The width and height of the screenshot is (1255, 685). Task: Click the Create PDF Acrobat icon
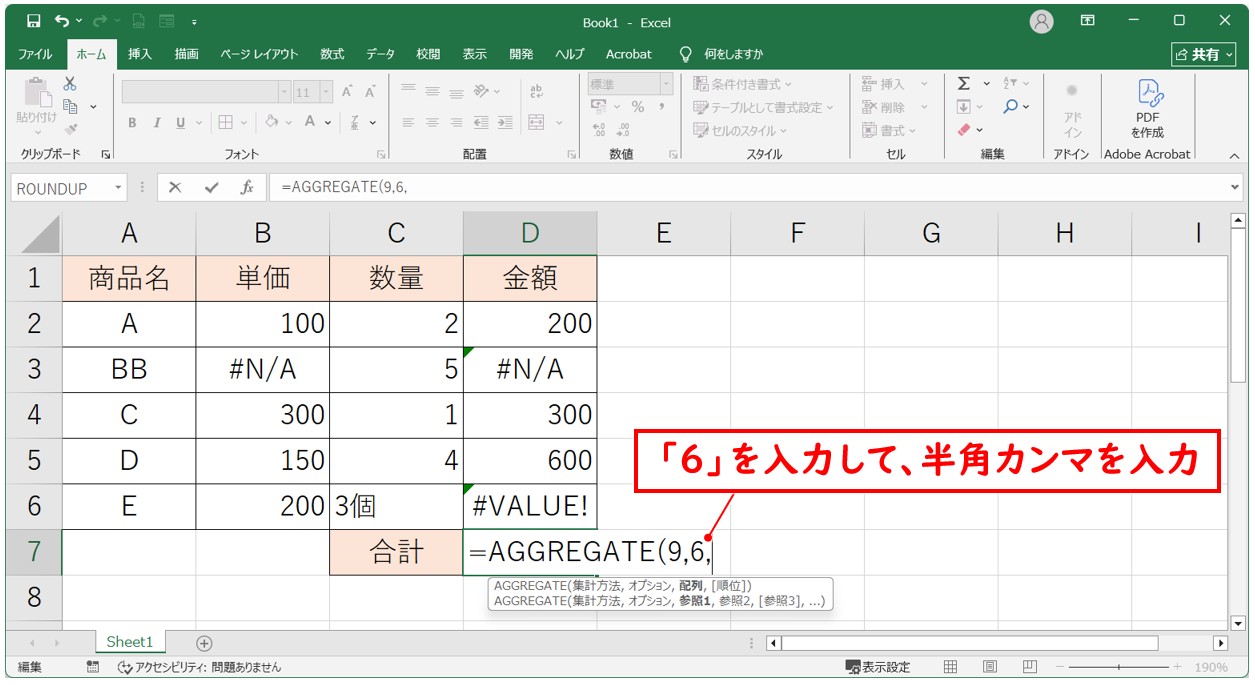(x=1147, y=108)
